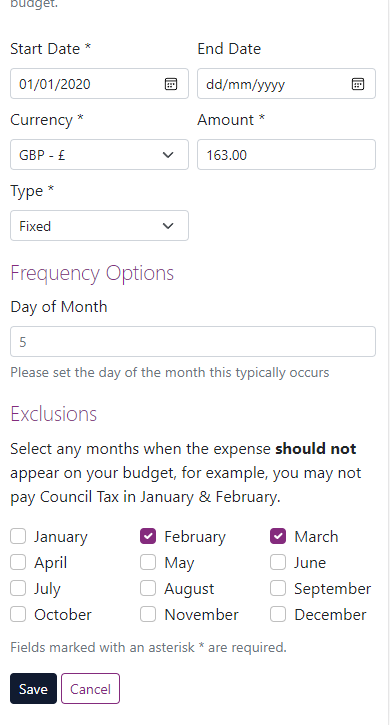This screenshot has width=390, height=725.
Task: Open the End Date calendar picker icon
Action: pyautogui.click(x=358, y=84)
